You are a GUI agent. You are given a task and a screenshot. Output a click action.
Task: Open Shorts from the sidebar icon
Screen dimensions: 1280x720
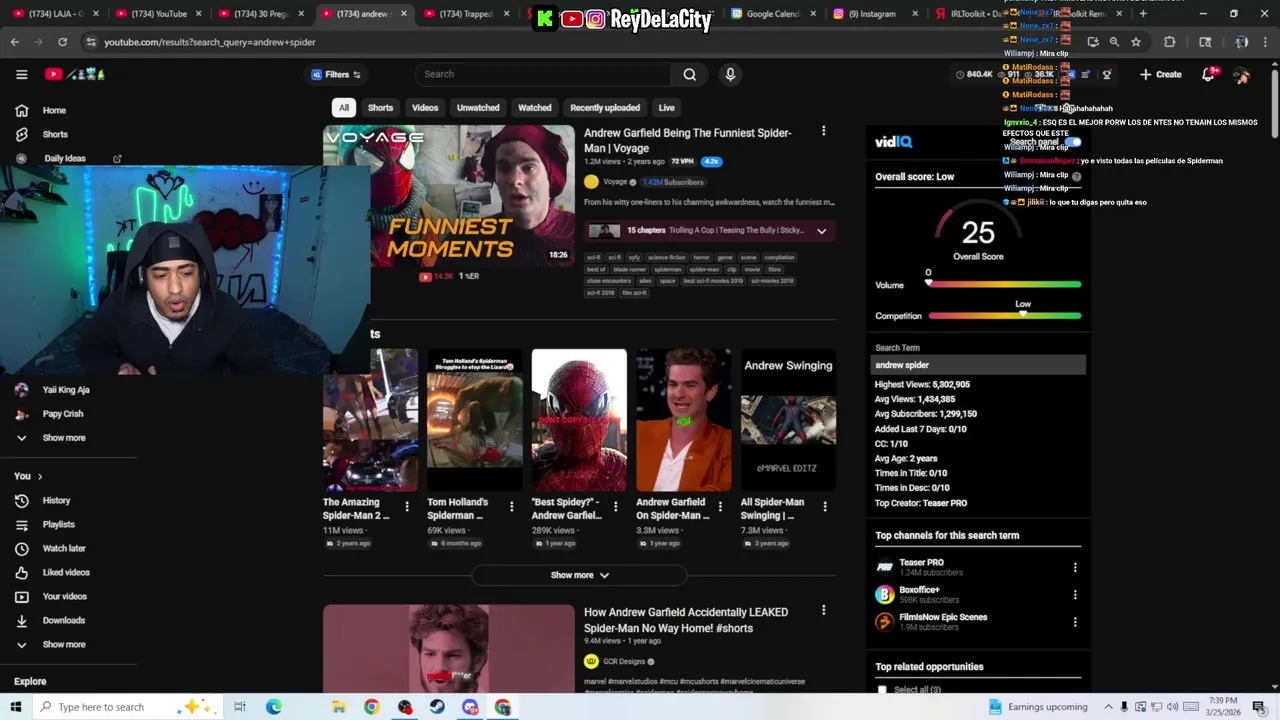click(x=21, y=134)
